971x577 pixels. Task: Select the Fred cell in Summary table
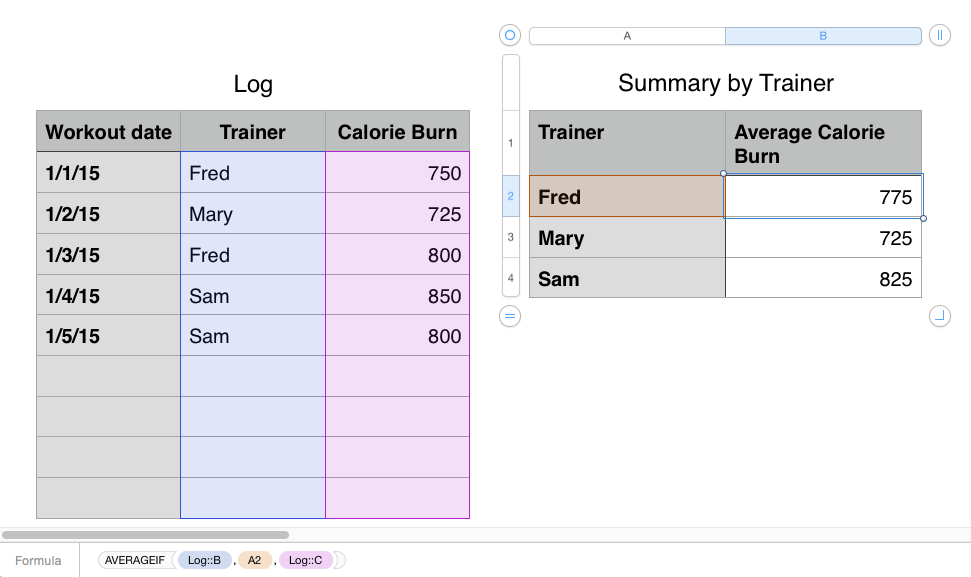626,197
